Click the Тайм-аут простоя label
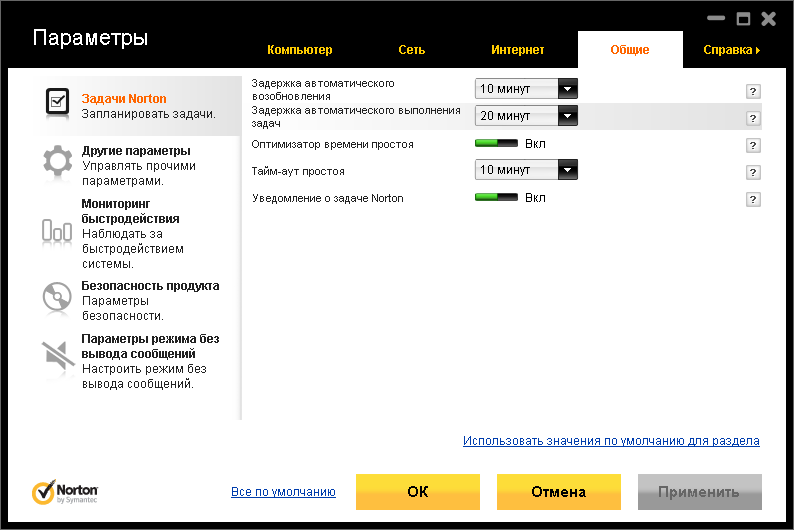 click(x=298, y=171)
